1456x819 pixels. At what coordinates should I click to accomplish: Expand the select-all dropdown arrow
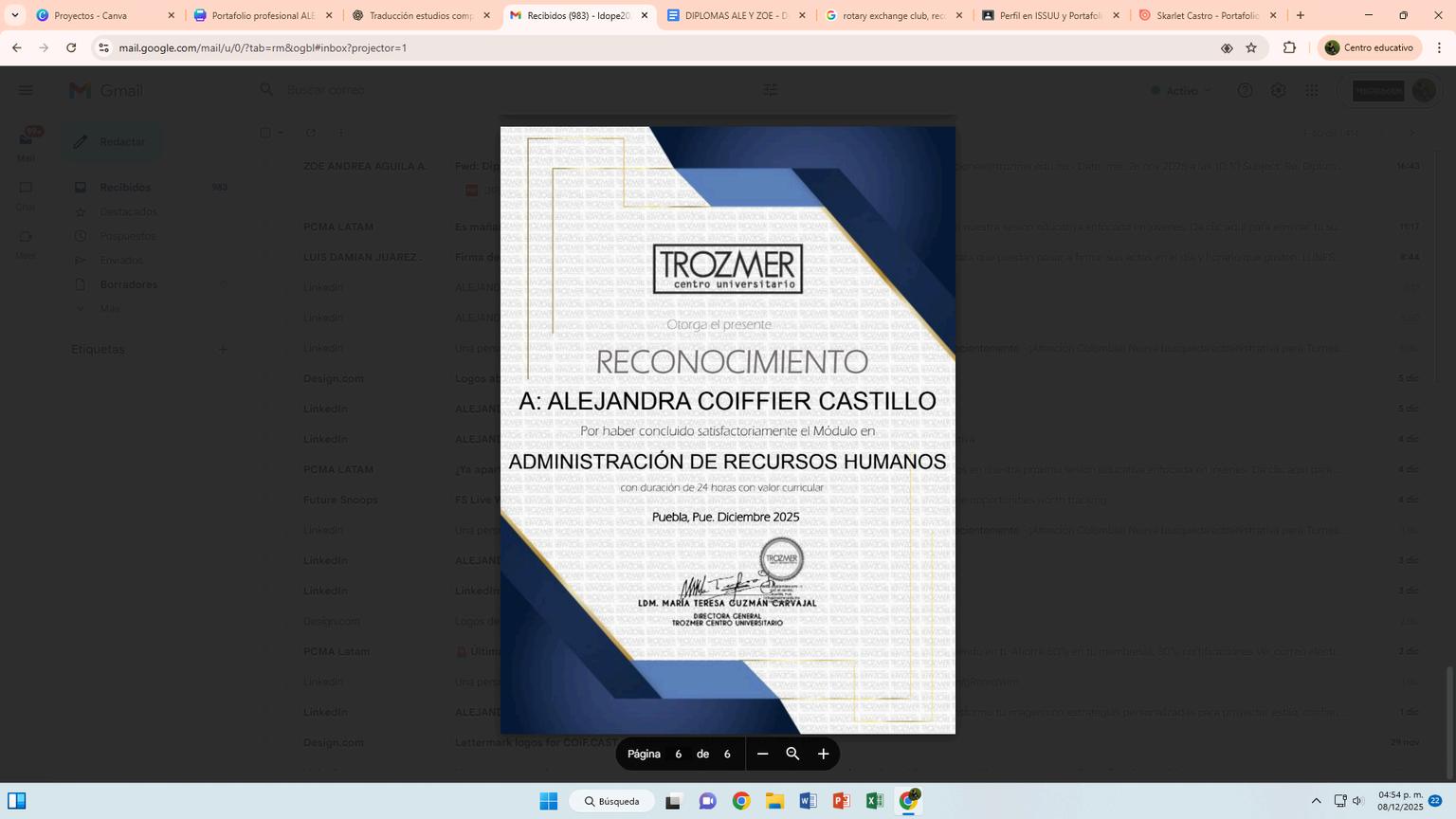pyautogui.click(x=281, y=133)
